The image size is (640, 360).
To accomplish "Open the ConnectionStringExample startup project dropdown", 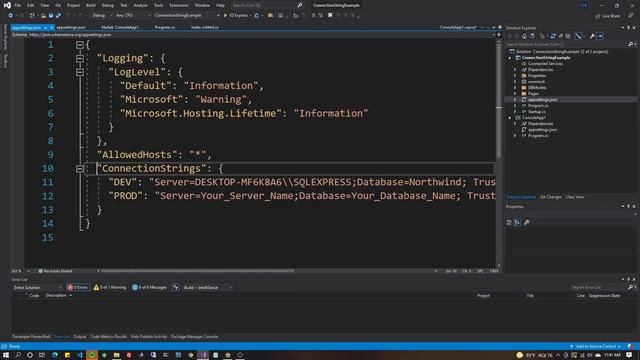I will coord(187,16).
